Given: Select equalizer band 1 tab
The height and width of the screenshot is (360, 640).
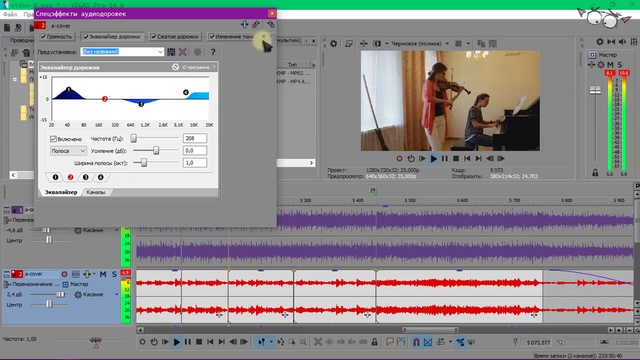Looking at the screenshot, I should (55, 177).
